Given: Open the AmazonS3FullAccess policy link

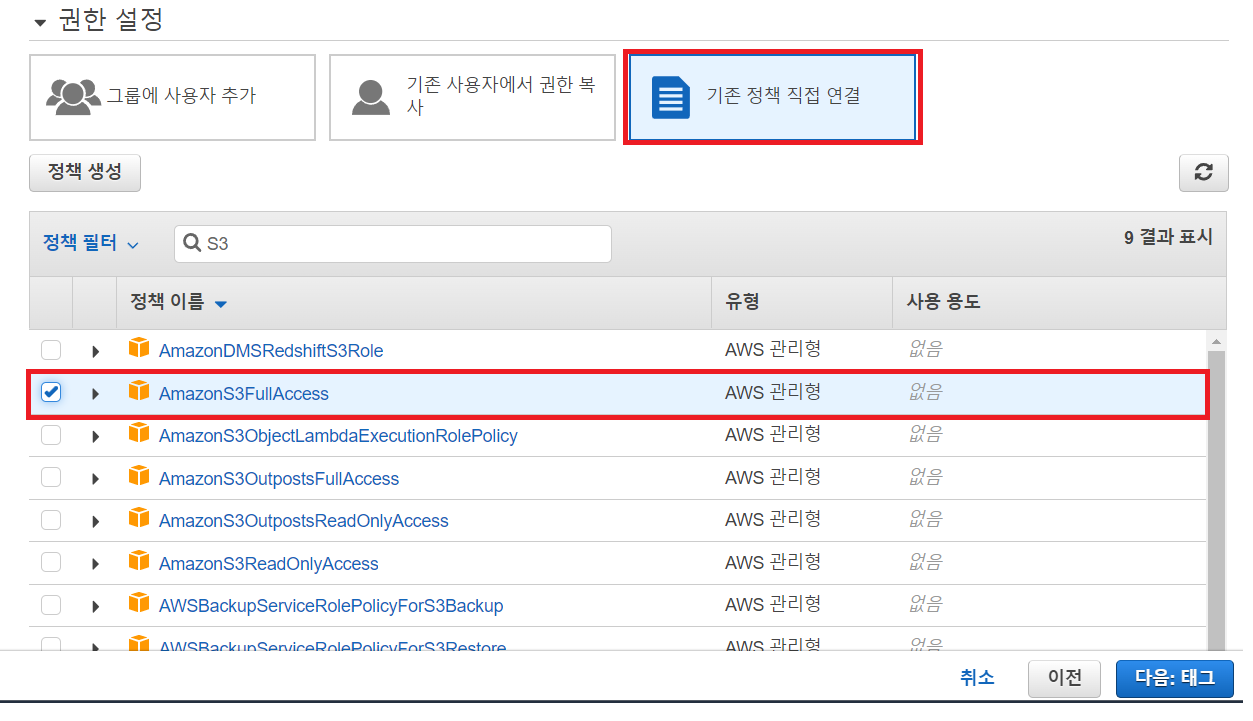Looking at the screenshot, I should click(244, 394).
